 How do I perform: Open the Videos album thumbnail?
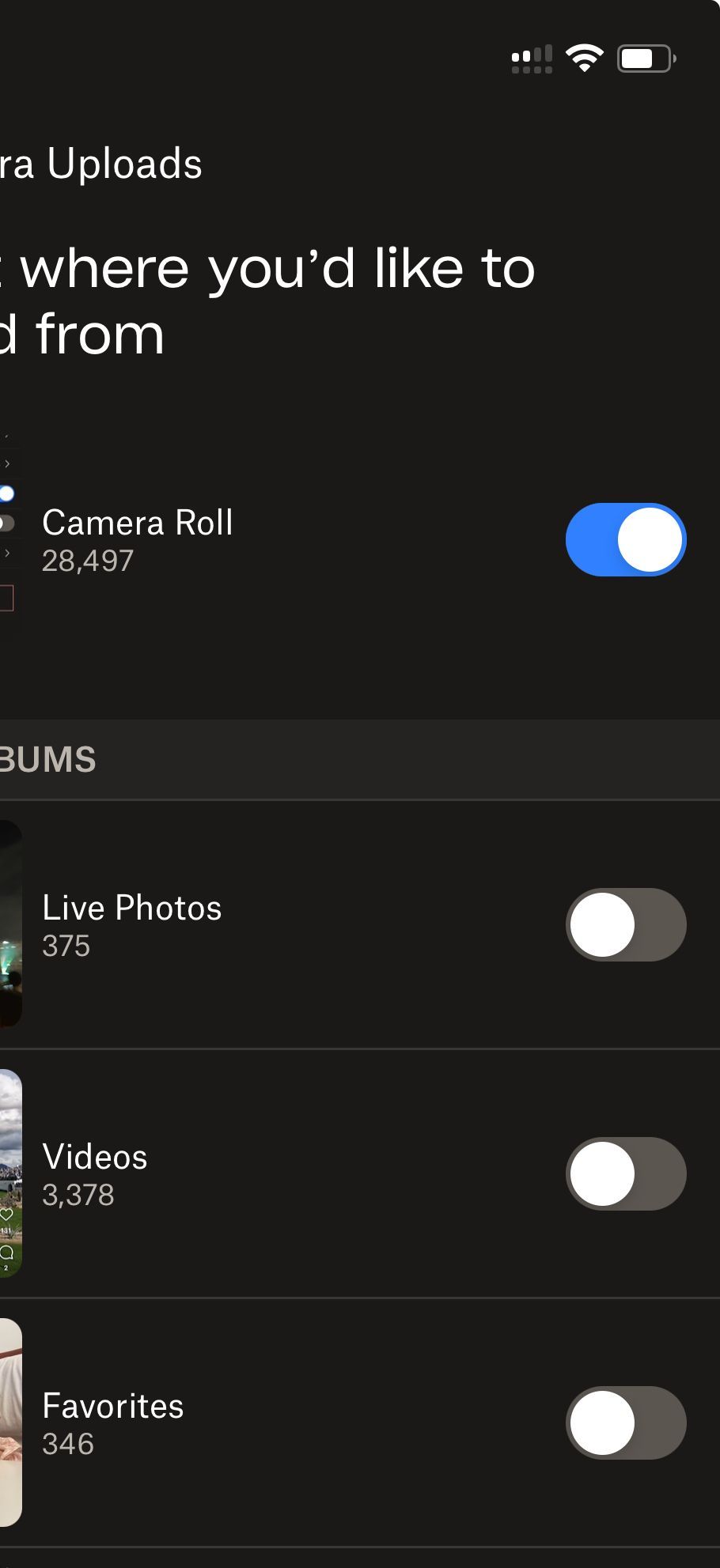pos(9,1173)
